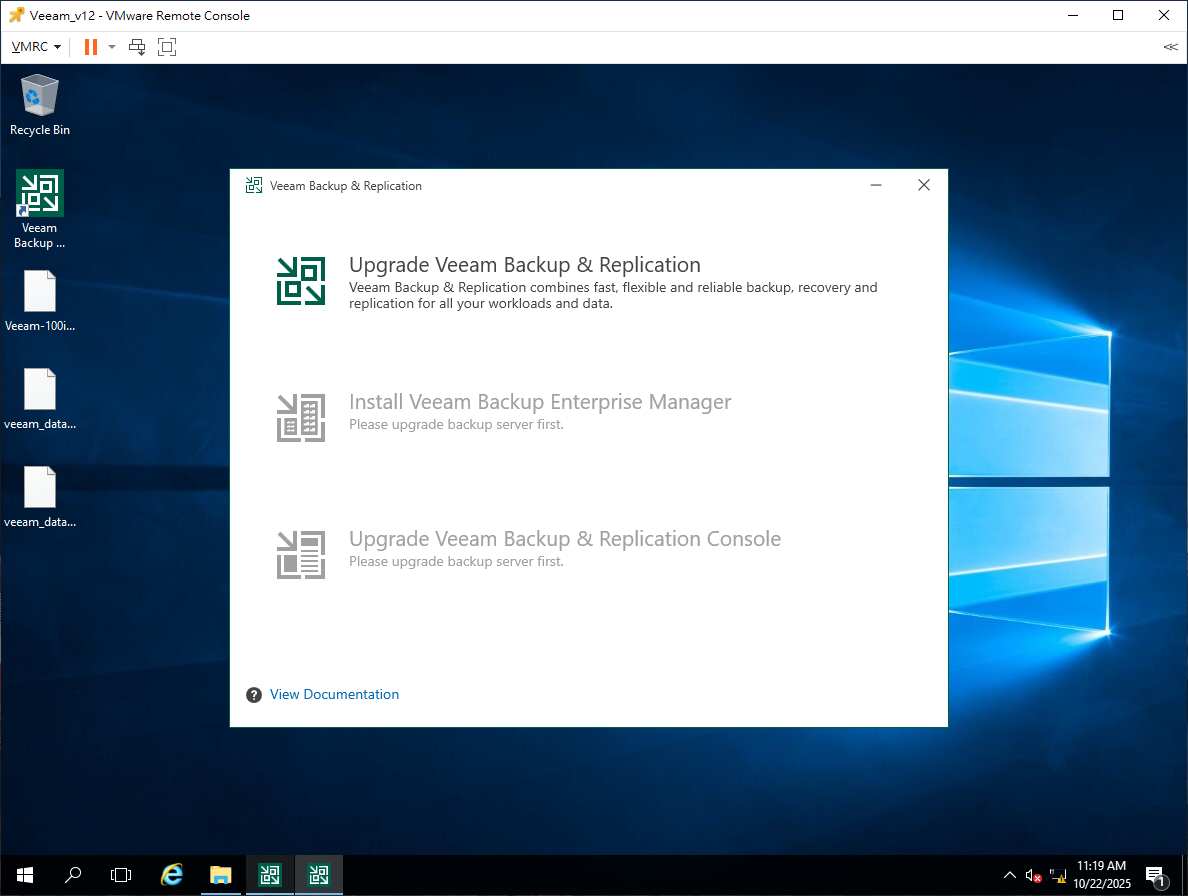Expand the power options arrow beside pause
The width and height of the screenshot is (1188, 896).
point(112,47)
